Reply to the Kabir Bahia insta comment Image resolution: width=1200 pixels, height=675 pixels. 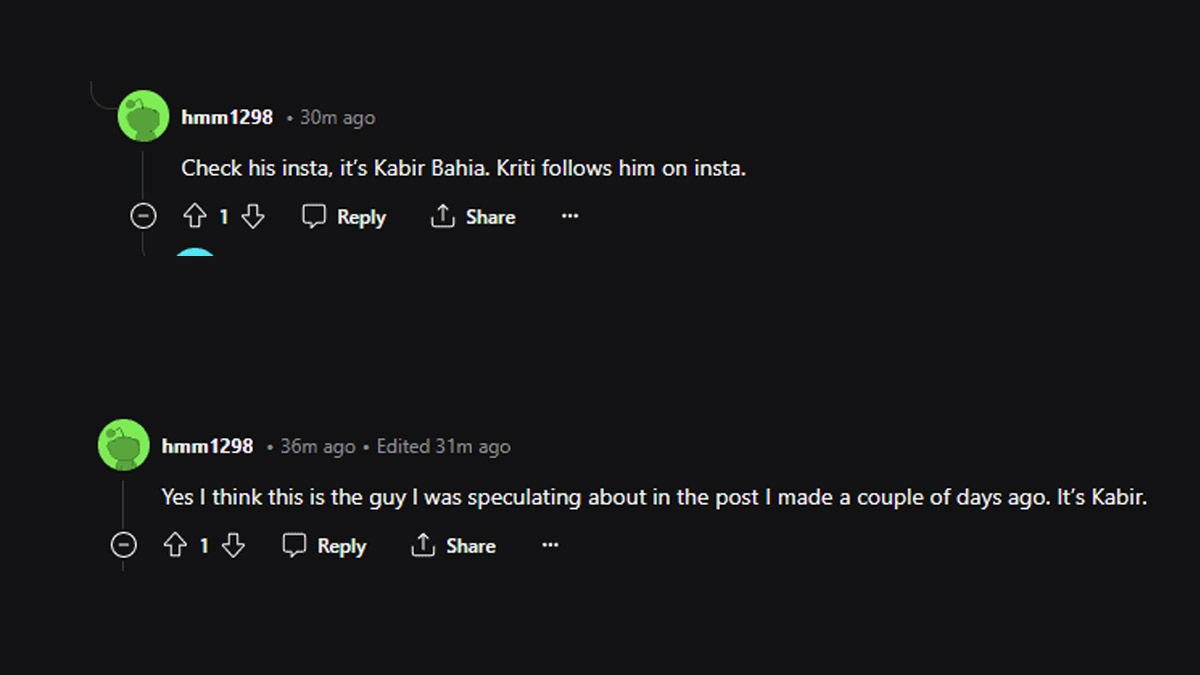[344, 217]
